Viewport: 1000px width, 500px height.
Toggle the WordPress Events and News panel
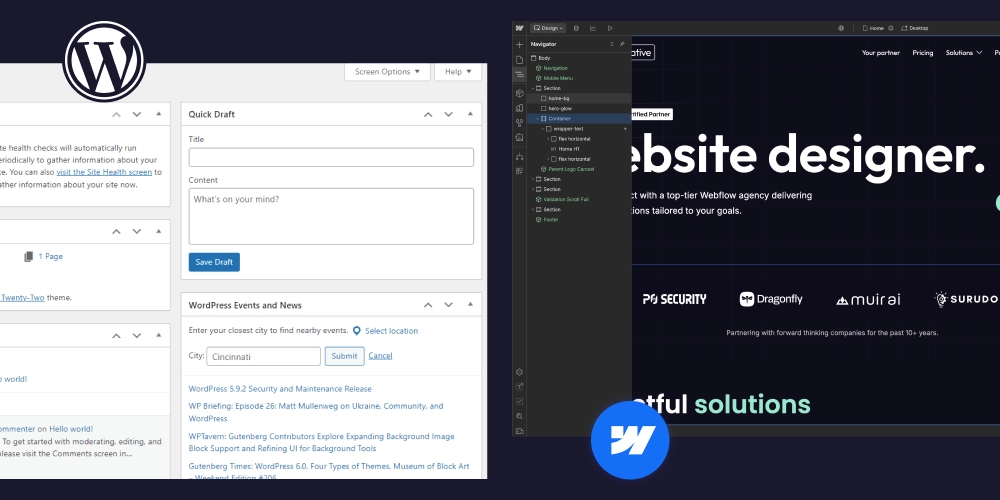point(470,305)
